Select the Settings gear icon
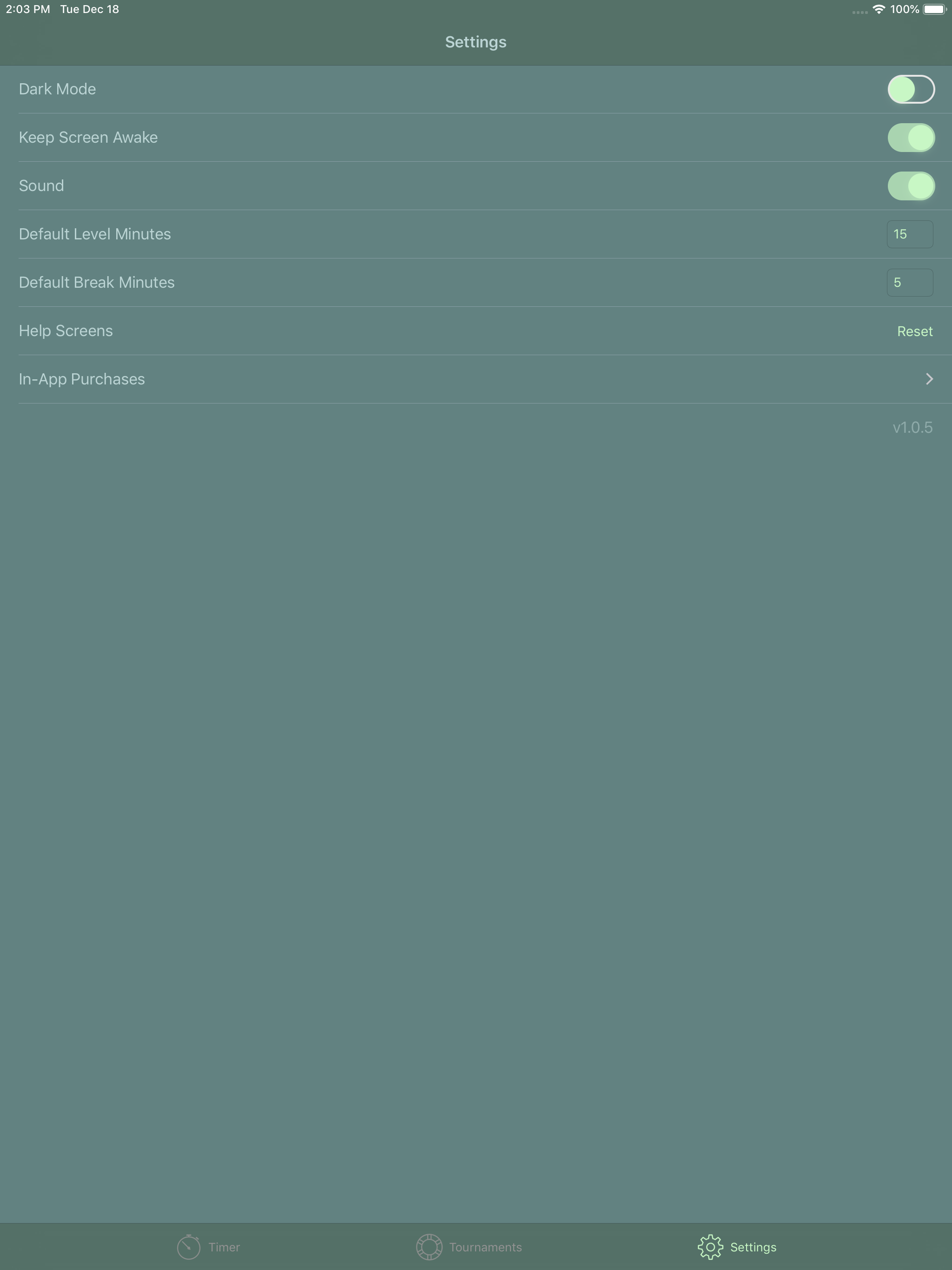This screenshot has height=1270, width=952. click(710, 1246)
